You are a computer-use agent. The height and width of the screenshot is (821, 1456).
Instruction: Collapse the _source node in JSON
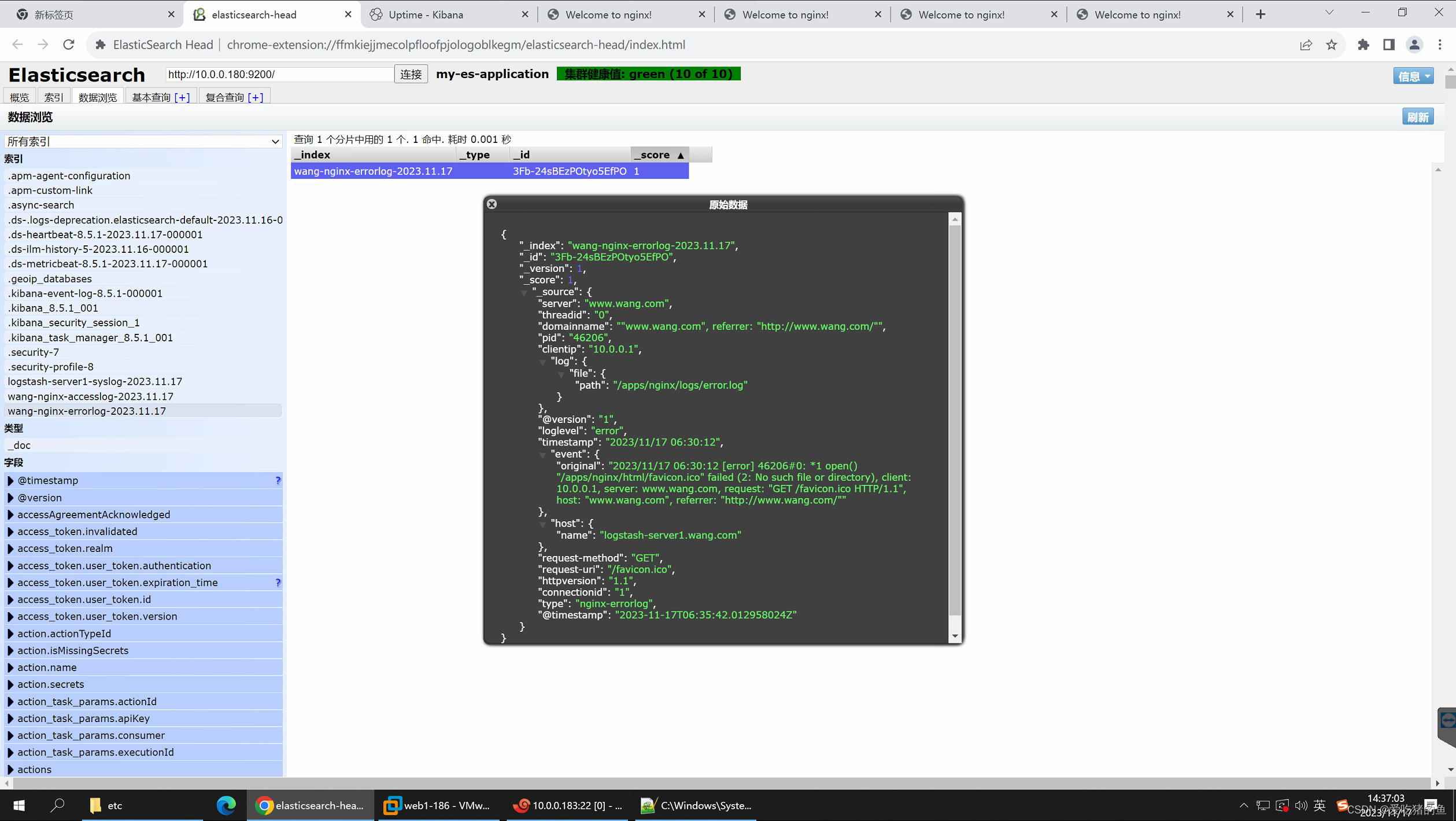[x=524, y=293]
